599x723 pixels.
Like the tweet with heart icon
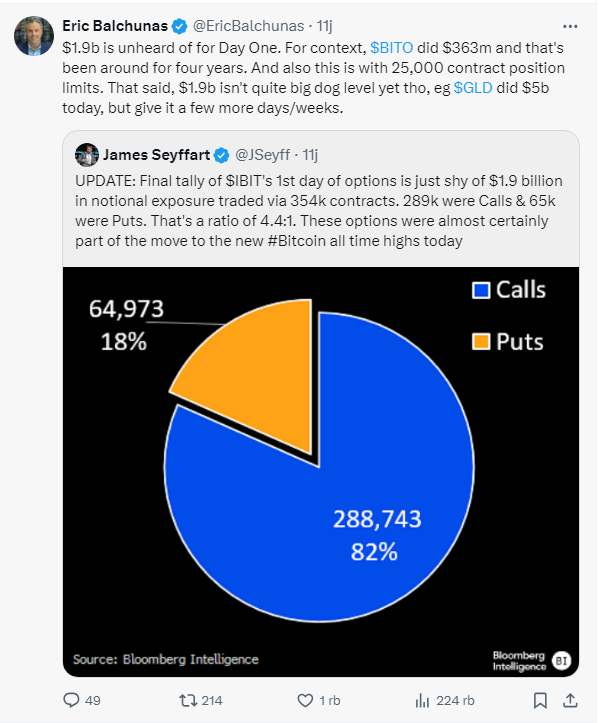point(305,700)
